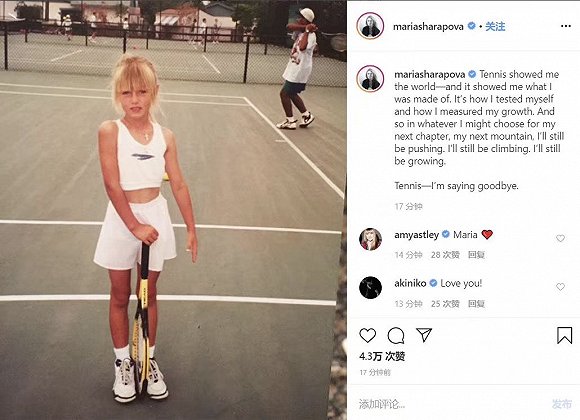Like the post with the heart icon
Image resolution: width=580 pixels, height=420 pixels.
[367, 335]
